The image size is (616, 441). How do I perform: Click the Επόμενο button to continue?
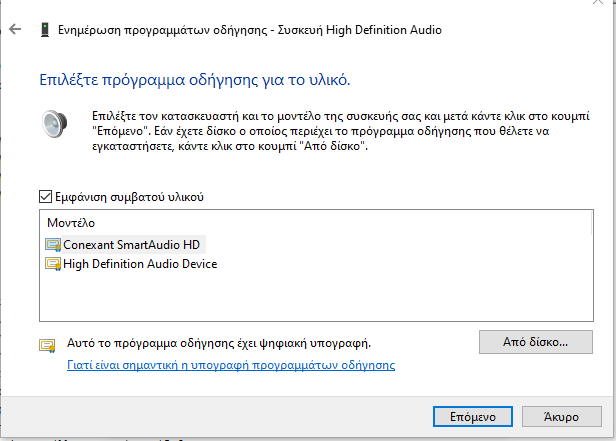(x=465, y=414)
